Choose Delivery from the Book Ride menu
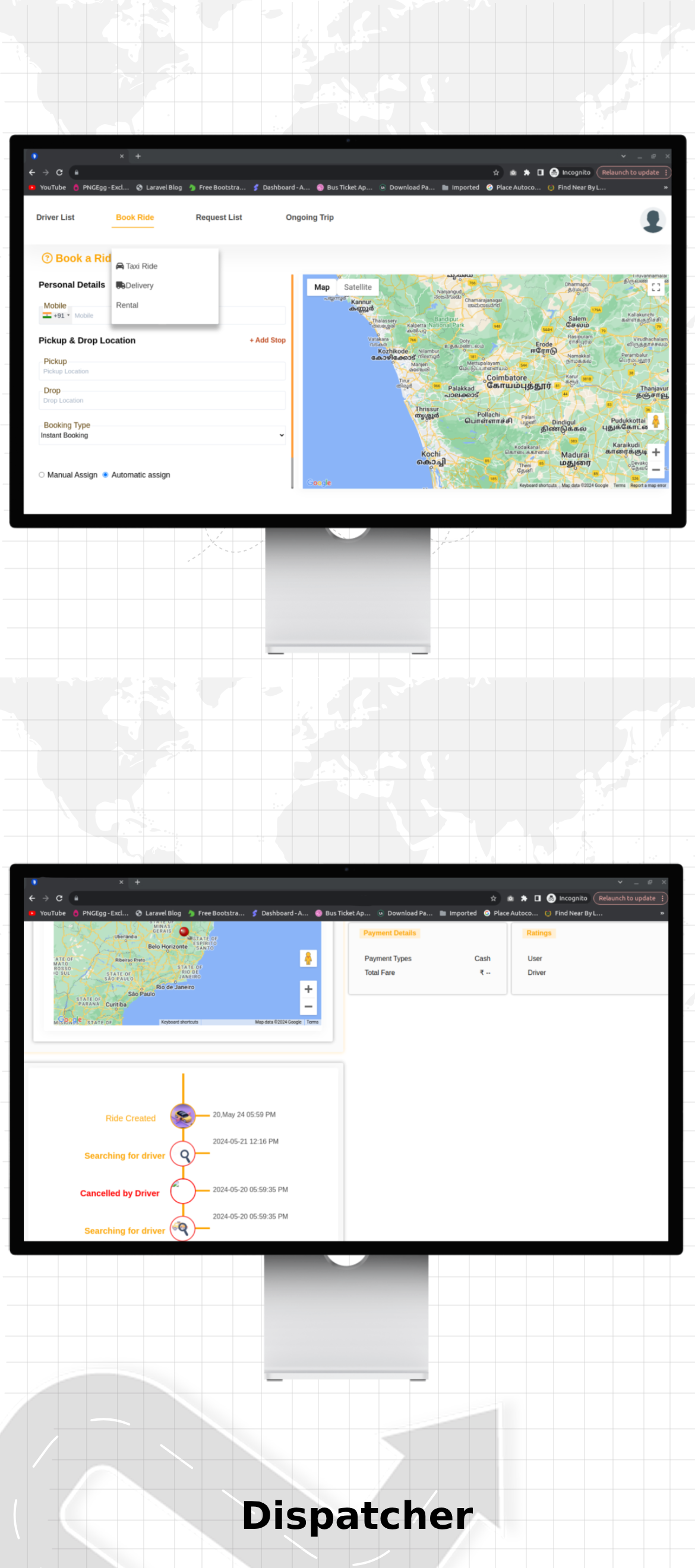Viewport: 695px width, 1568px height. pyautogui.click(x=139, y=286)
